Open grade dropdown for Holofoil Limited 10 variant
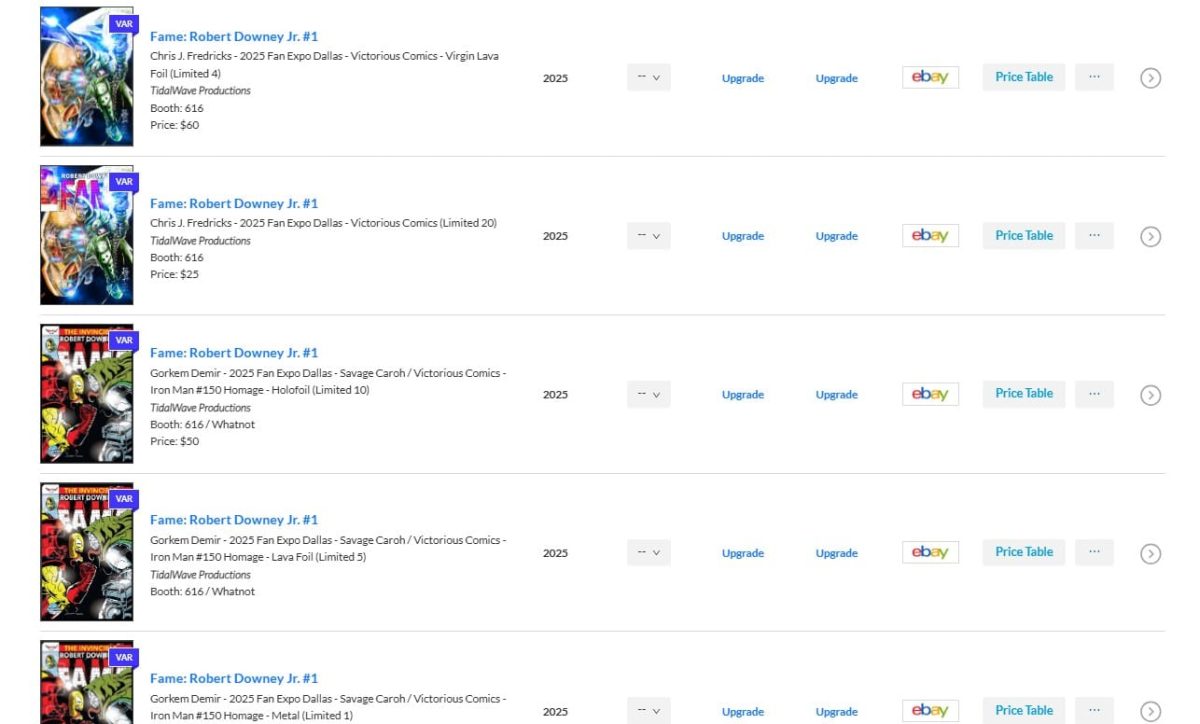1200x724 pixels. click(649, 394)
